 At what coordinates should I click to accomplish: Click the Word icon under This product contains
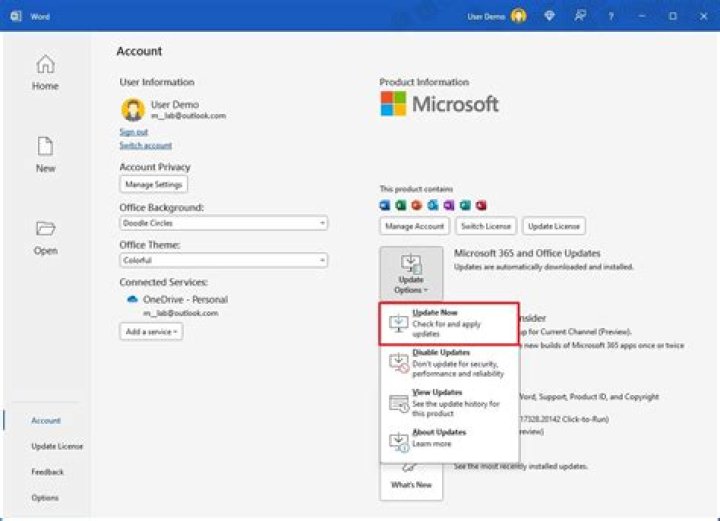385,205
